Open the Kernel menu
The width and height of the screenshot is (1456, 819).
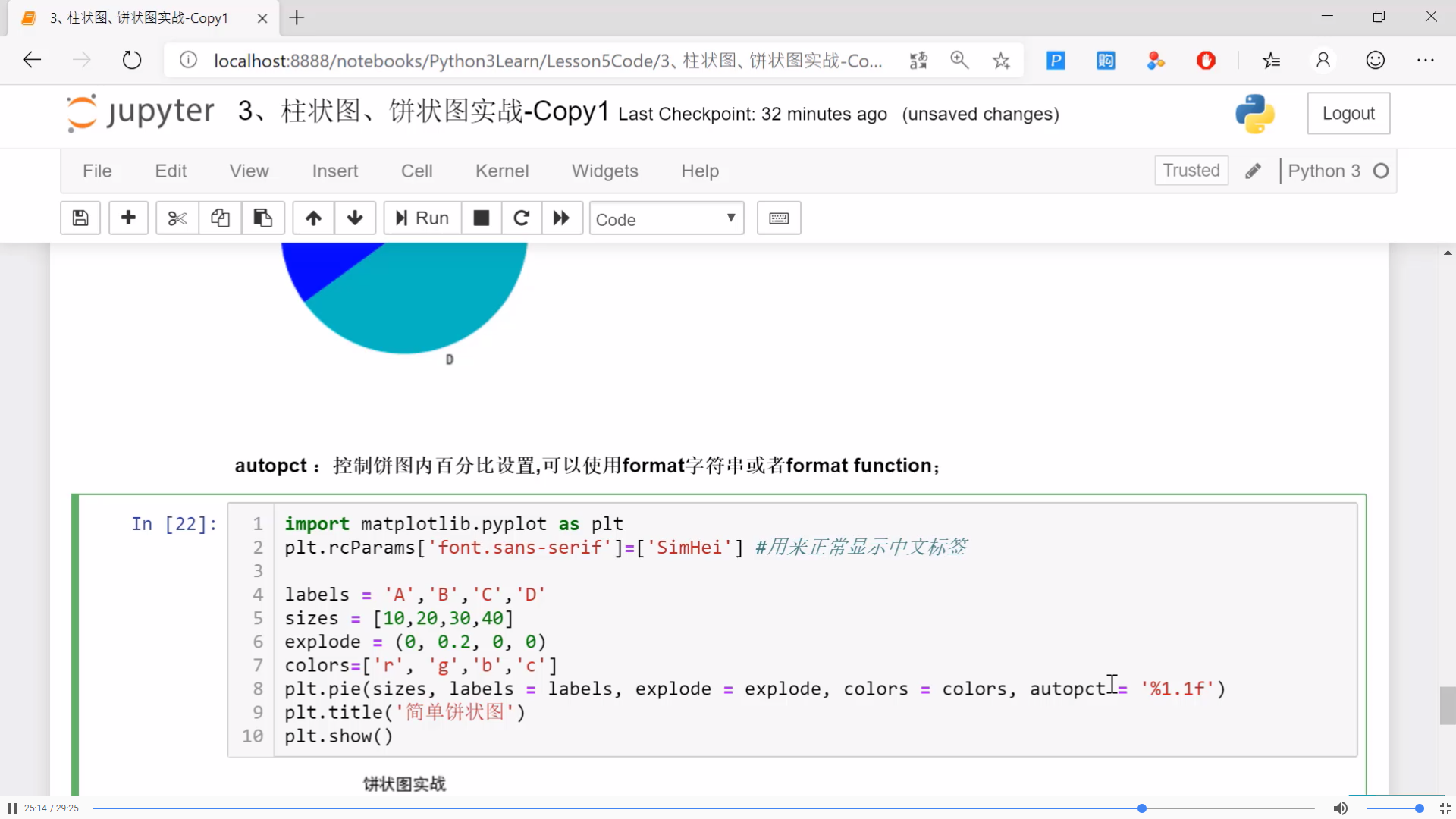coord(501,171)
